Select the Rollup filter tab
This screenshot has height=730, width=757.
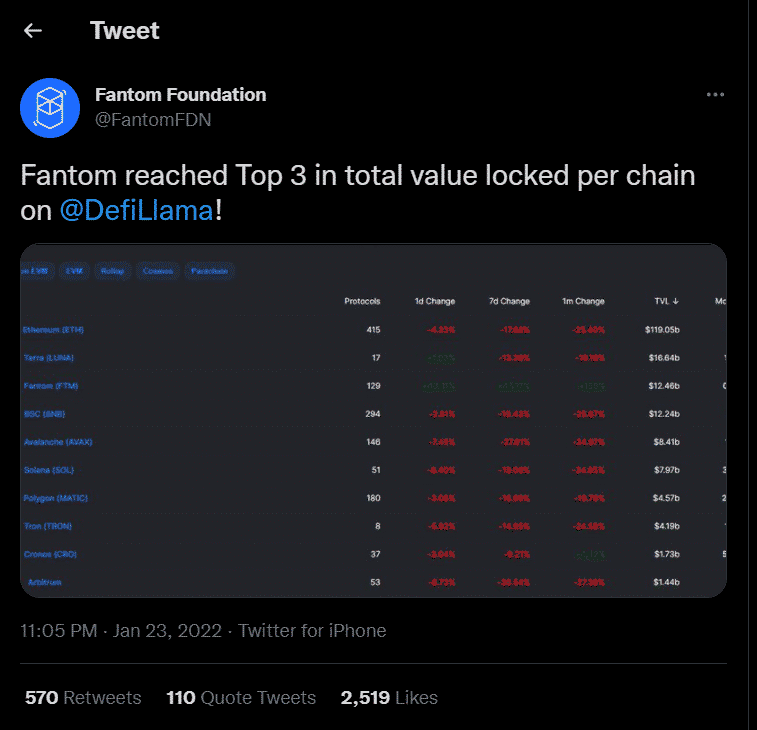112,271
